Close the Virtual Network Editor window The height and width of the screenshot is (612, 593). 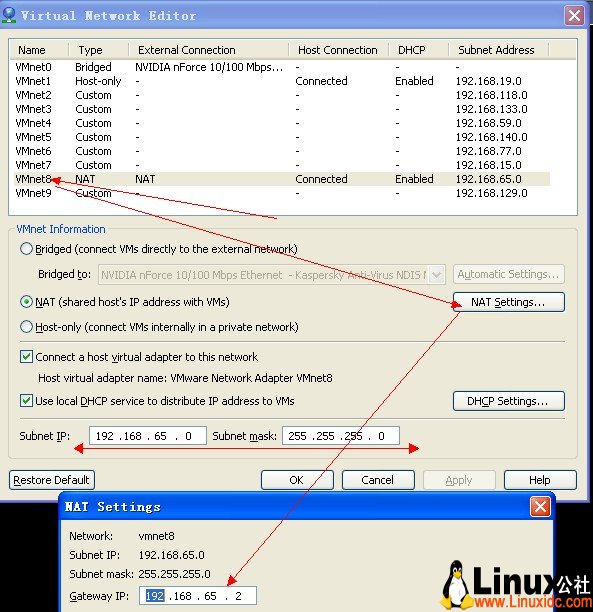(574, 16)
